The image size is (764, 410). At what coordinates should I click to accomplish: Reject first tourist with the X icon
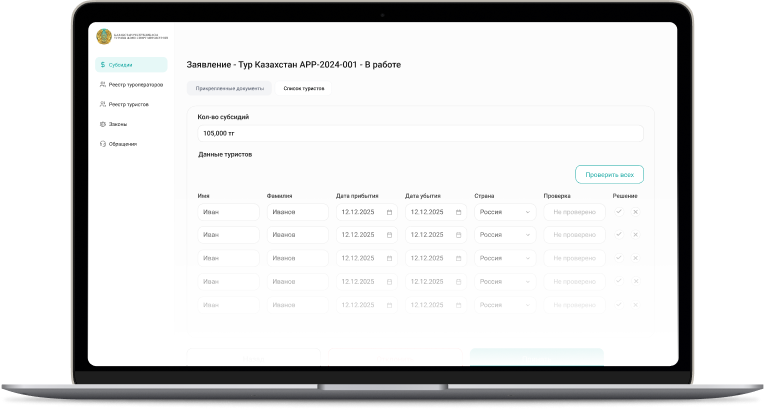635,211
